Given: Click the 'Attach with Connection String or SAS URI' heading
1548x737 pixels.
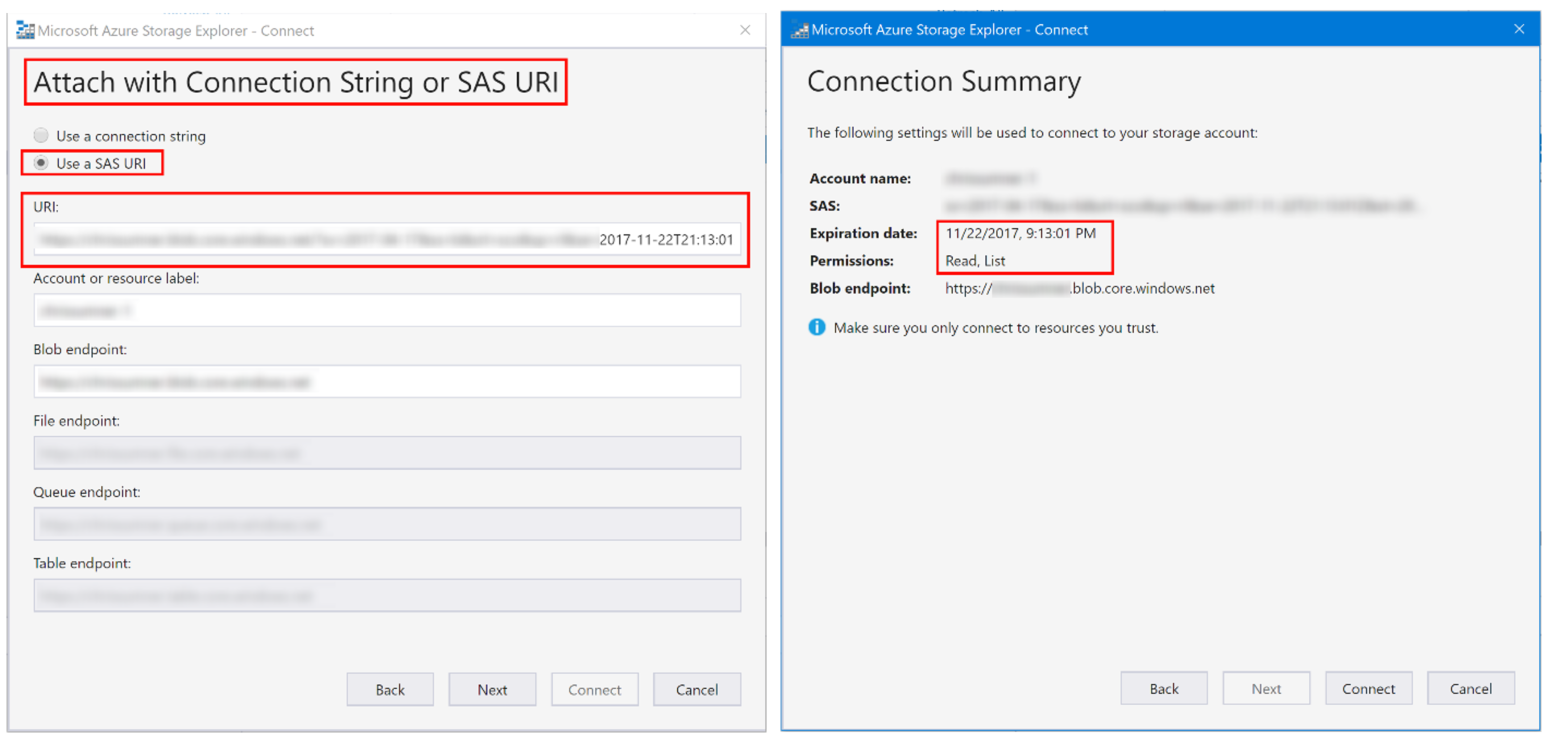Looking at the screenshot, I should 296,83.
